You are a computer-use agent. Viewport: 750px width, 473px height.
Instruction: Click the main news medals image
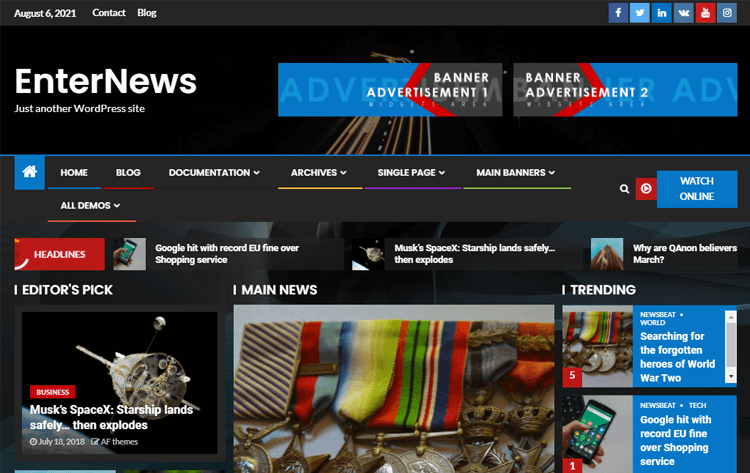coord(394,389)
